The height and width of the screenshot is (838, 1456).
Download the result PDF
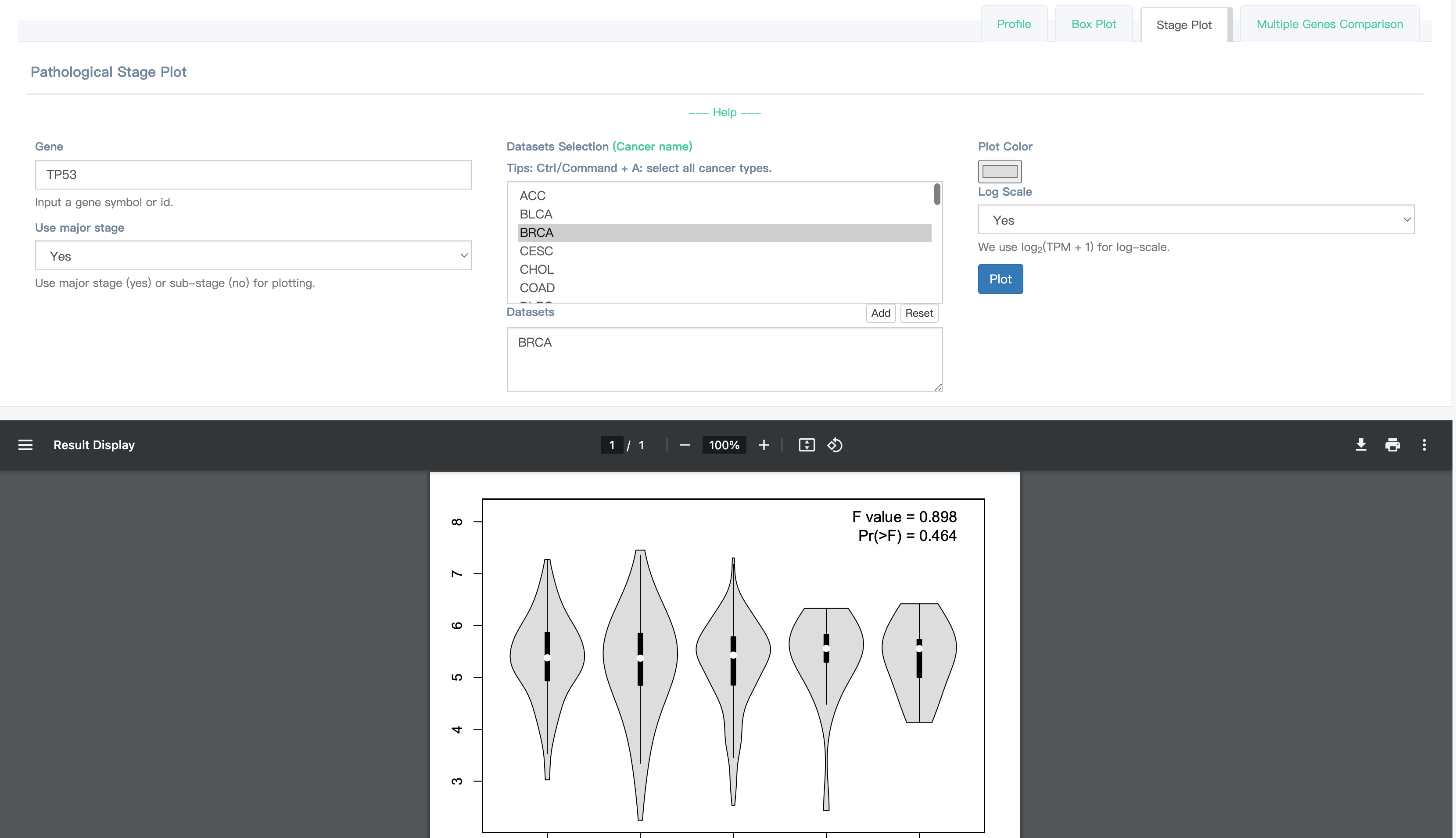pyautogui.click(x=1360, y=445)
